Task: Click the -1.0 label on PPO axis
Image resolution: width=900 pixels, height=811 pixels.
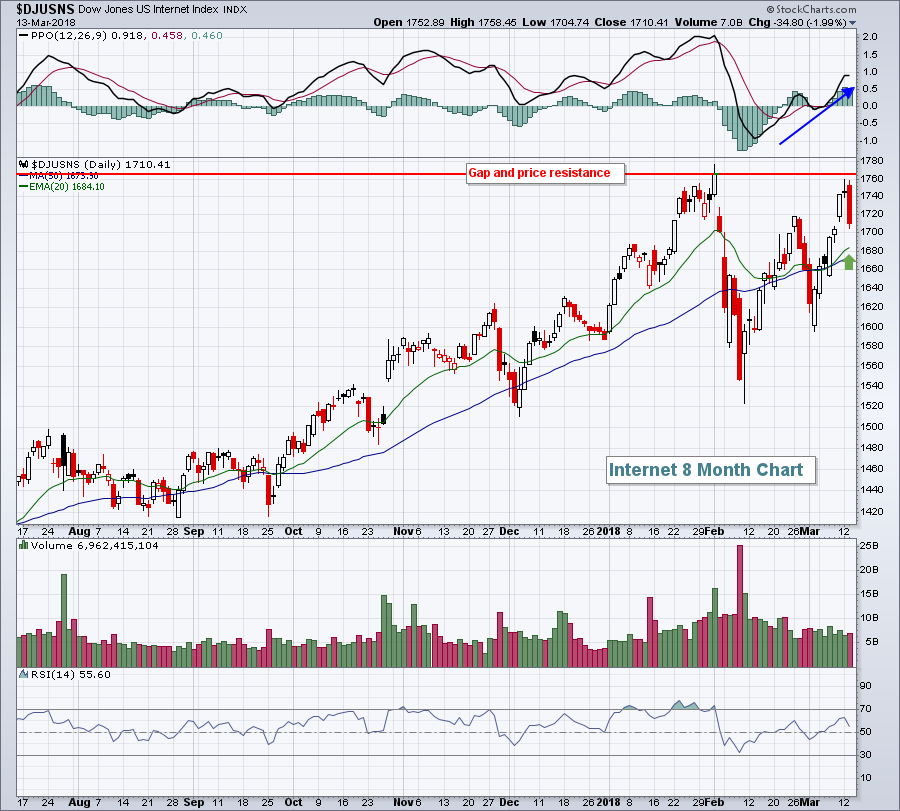Action: point(868,141)
